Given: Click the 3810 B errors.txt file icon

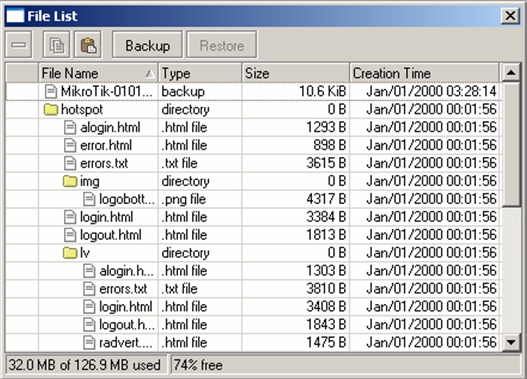Looking at the screenshot, I should [x=89, y=289].
